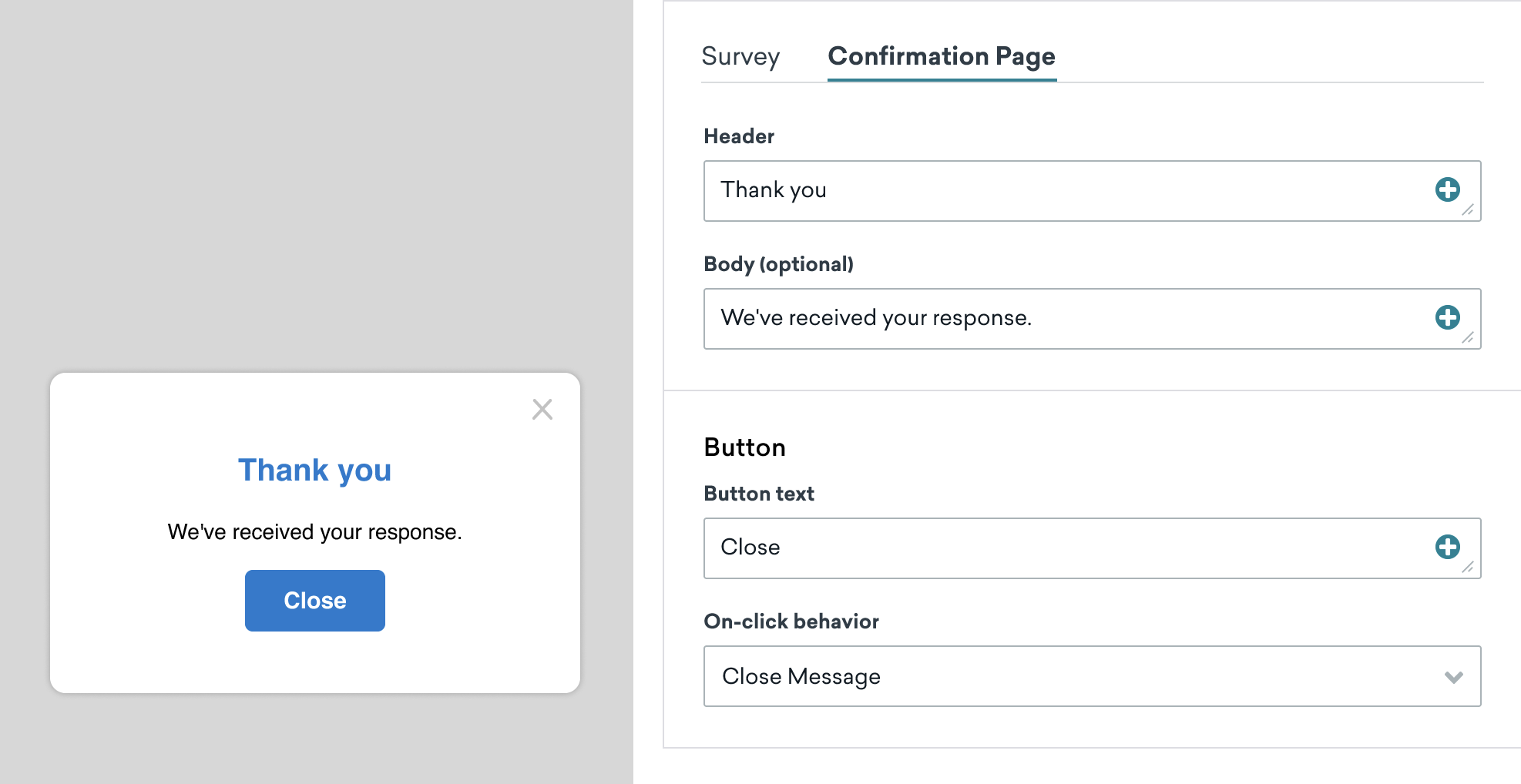Focus the Button text input field

(x=1092, y=548)
